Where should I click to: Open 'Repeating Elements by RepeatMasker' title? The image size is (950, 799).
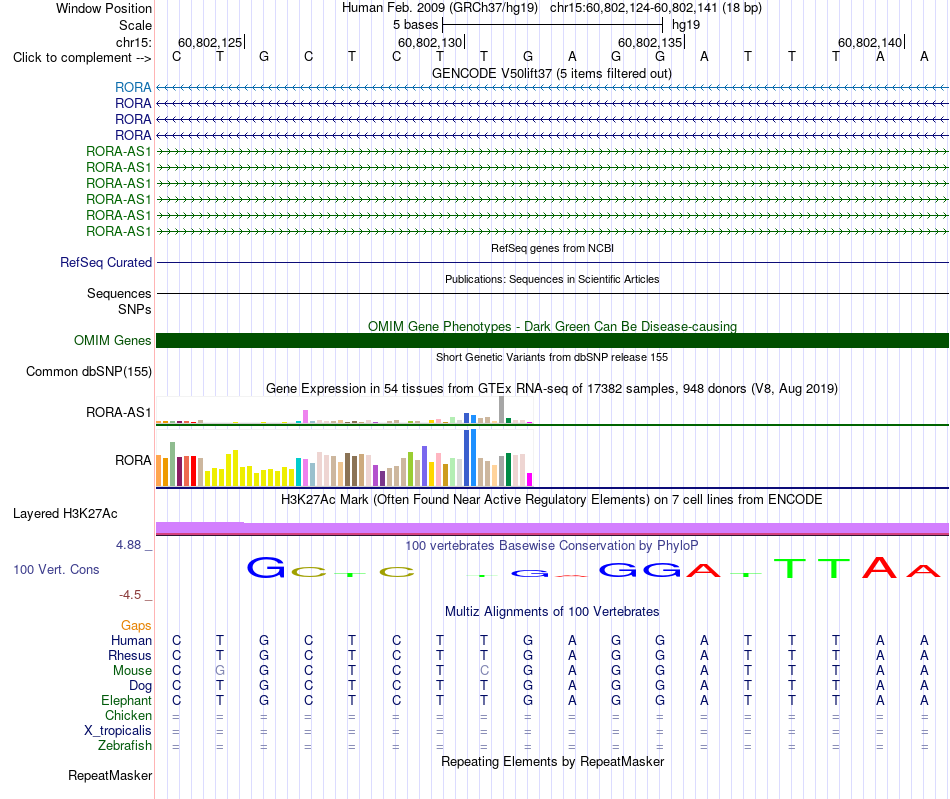pyautogui.click(x=553, y=761)
